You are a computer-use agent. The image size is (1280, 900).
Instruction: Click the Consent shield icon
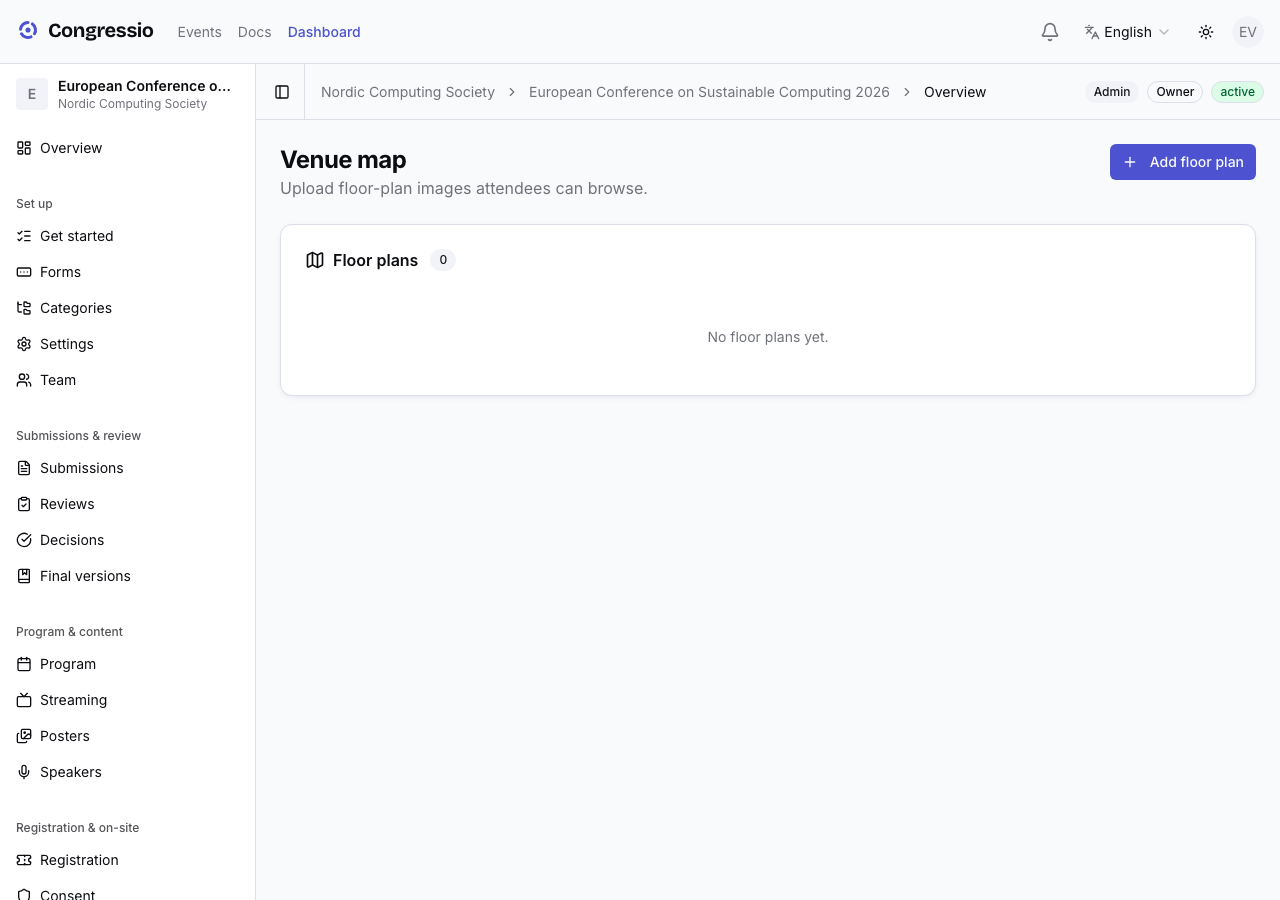pos(24,895)
